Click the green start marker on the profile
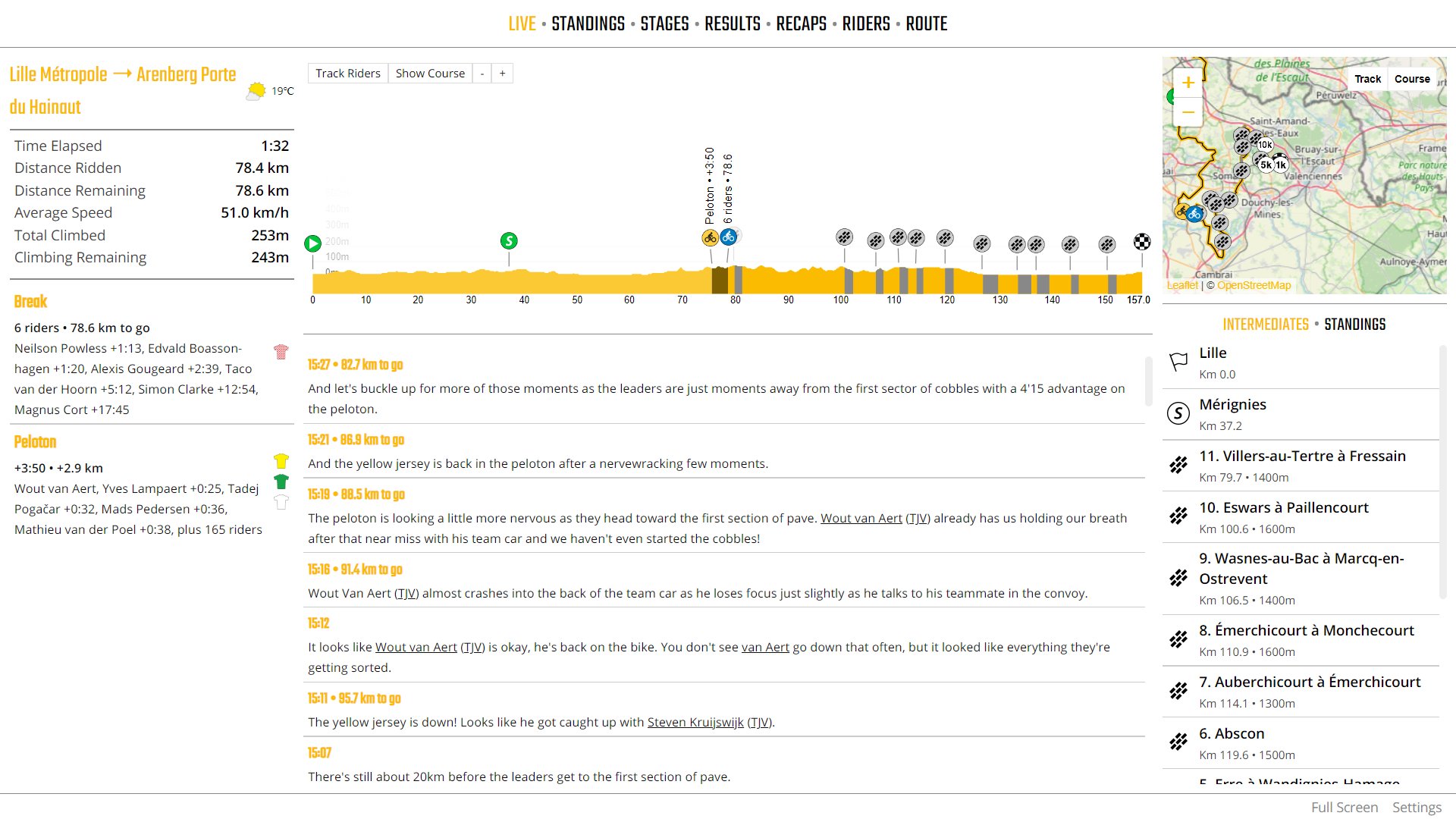 coord(312,243)
